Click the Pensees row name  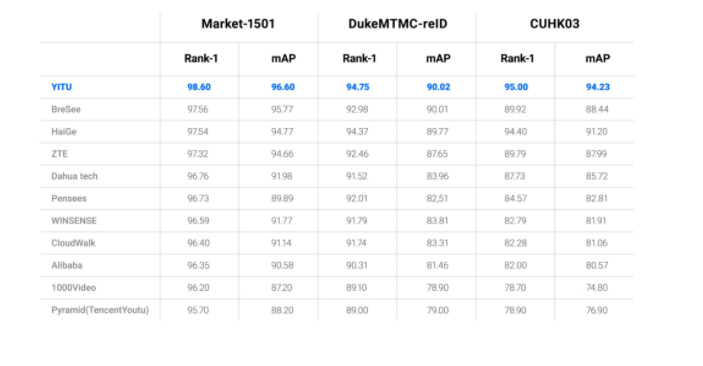(x=69, y=198)
